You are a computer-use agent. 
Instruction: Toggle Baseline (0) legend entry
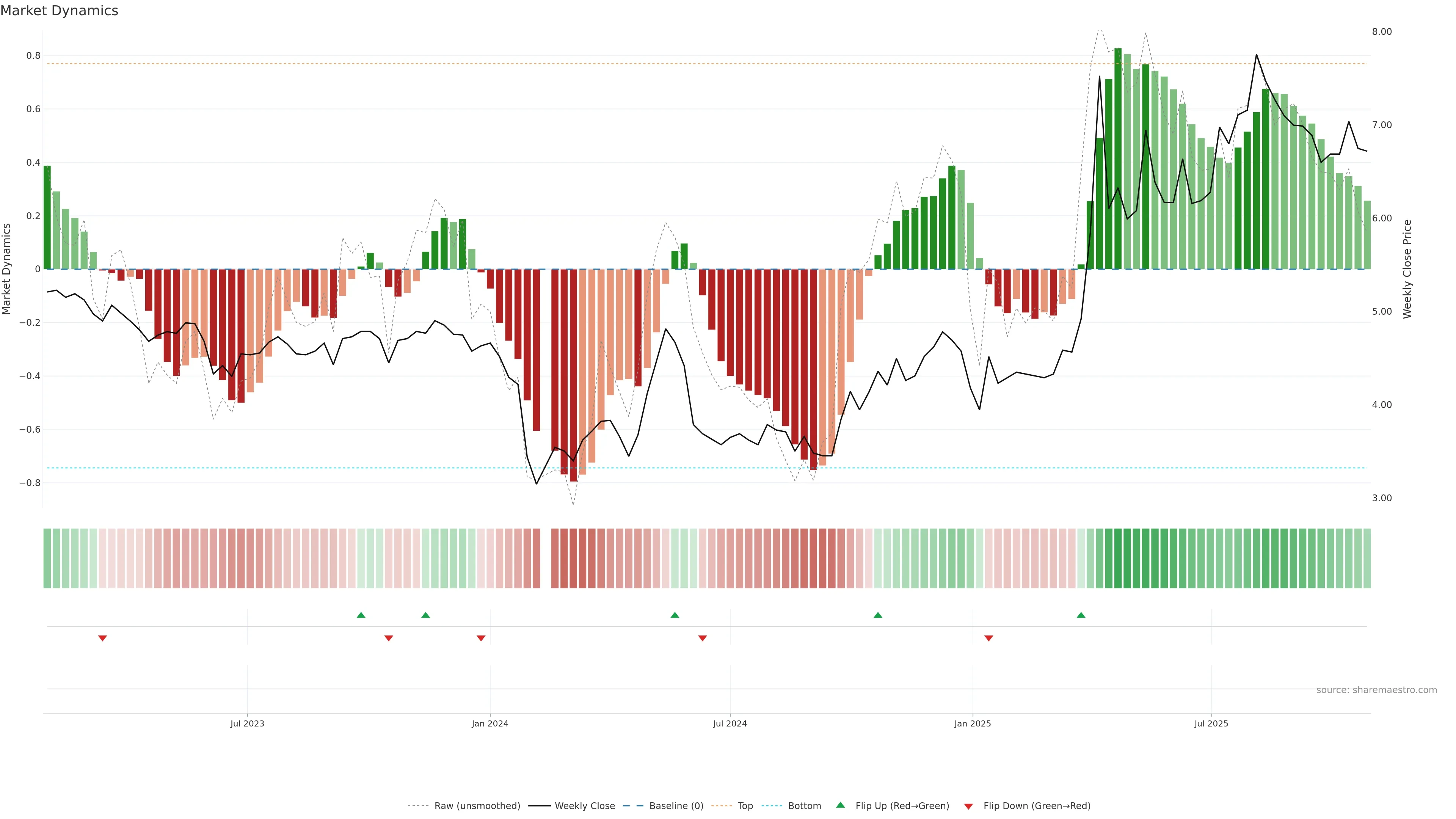tap(676, 806)
